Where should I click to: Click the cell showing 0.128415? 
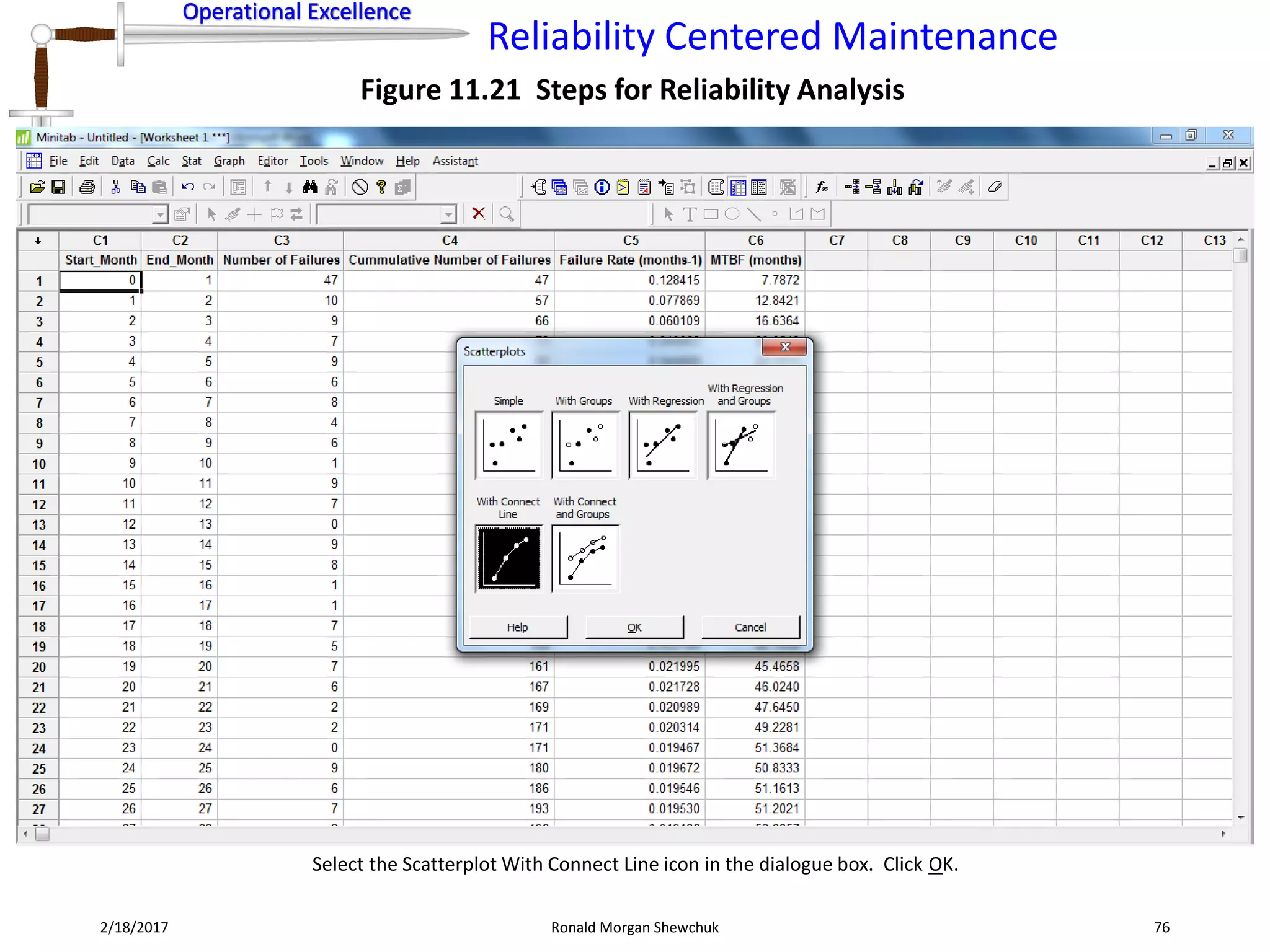(630, 281)
